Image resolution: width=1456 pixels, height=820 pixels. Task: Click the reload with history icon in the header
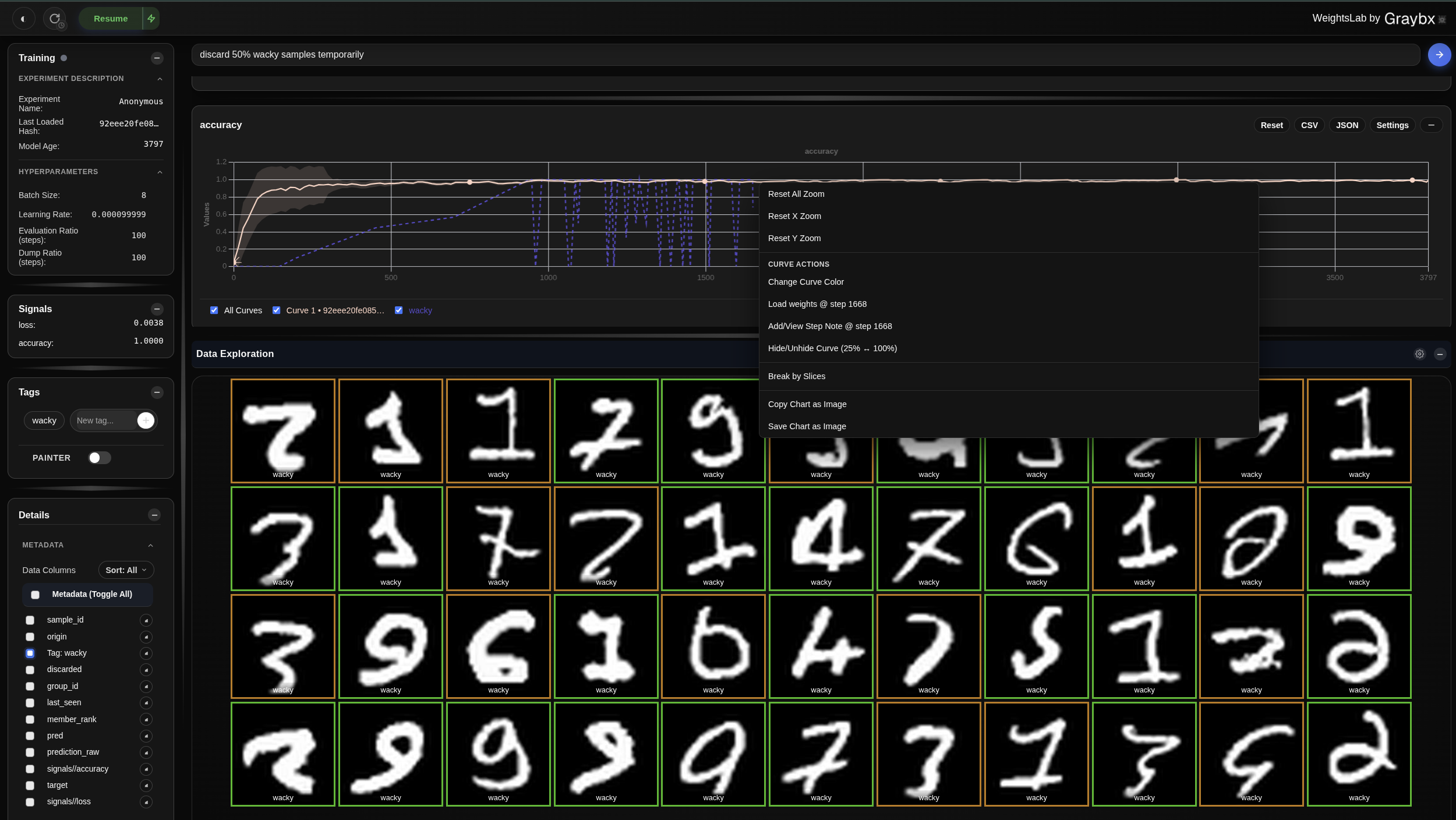coord(55,18)
